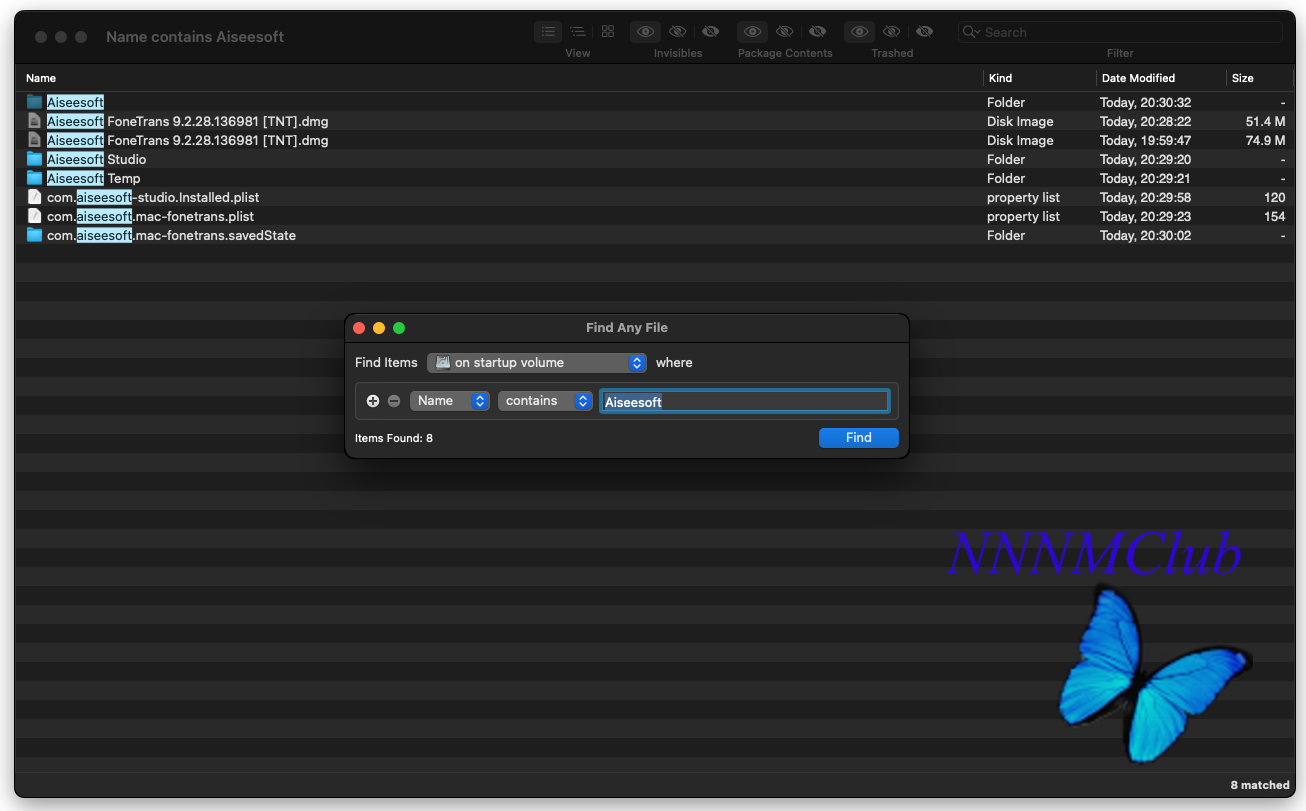The image size is (1306, 811).
Task: Click the plus icon to add search rule
Action: 373,401
